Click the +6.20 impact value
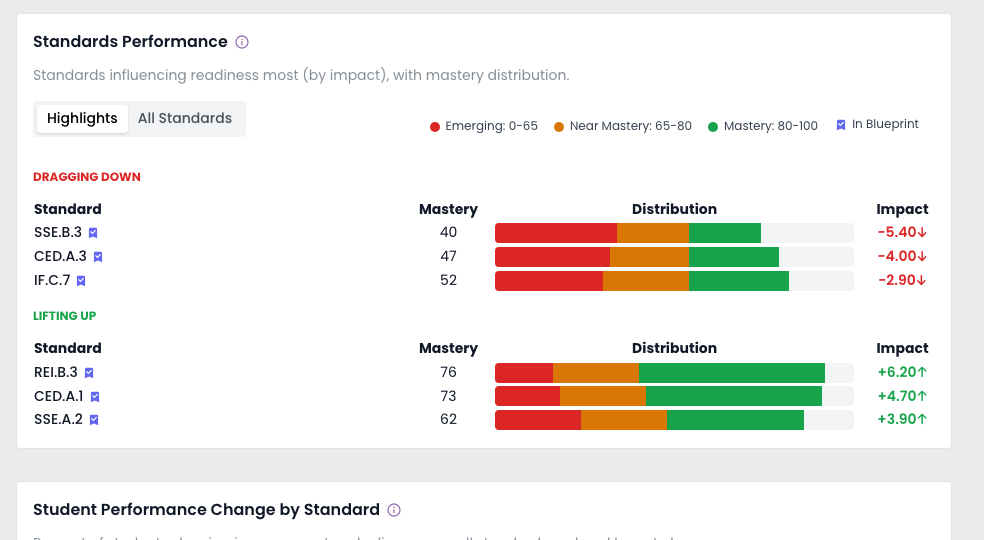The width and height of the screenshot is (984, 540). point(902,372)
